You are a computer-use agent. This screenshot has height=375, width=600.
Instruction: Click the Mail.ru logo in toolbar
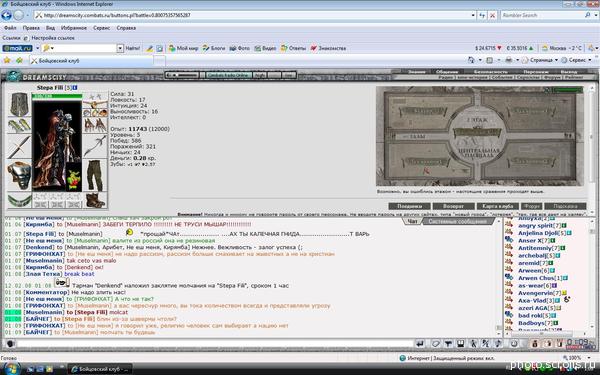click(17, 48)
